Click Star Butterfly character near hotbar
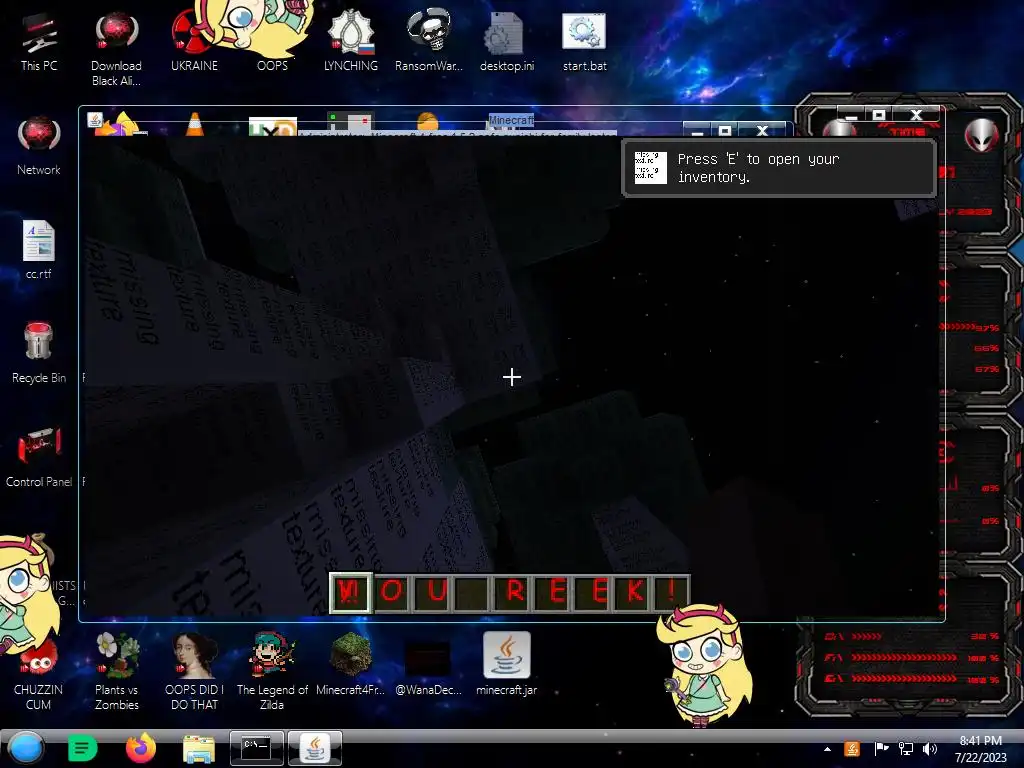The width and height of the screenshot is (1024, 768). 704,665
